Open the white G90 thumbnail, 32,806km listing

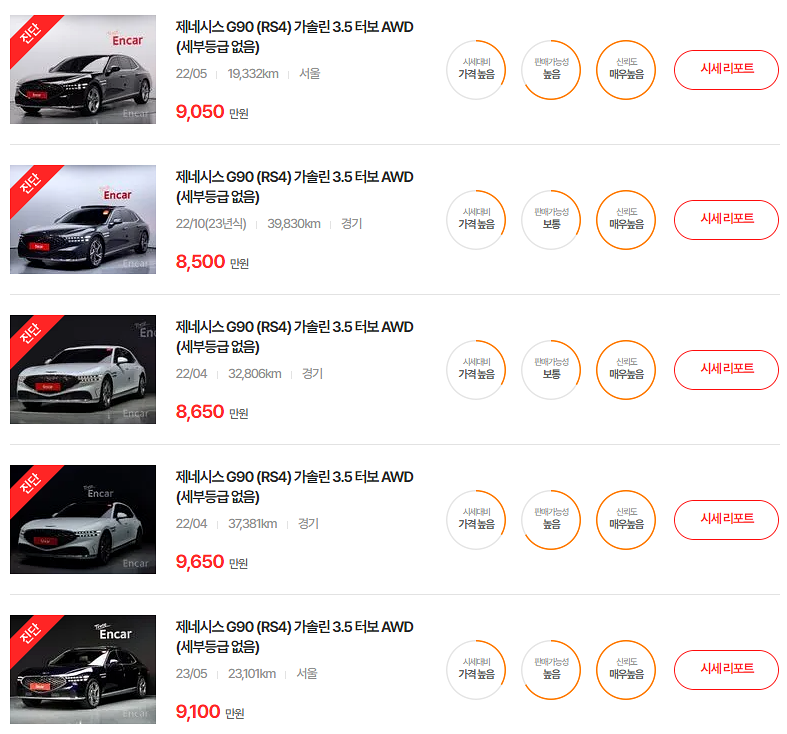[x=83, y=370]
